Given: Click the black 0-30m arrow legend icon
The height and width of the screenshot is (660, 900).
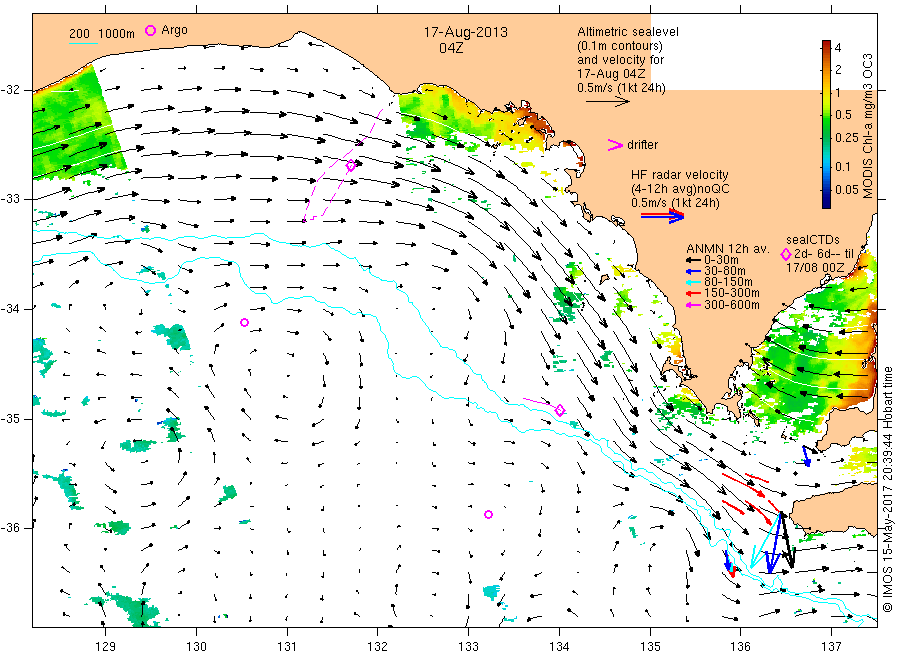Looking at the screenshot, I should pos(693,260).
